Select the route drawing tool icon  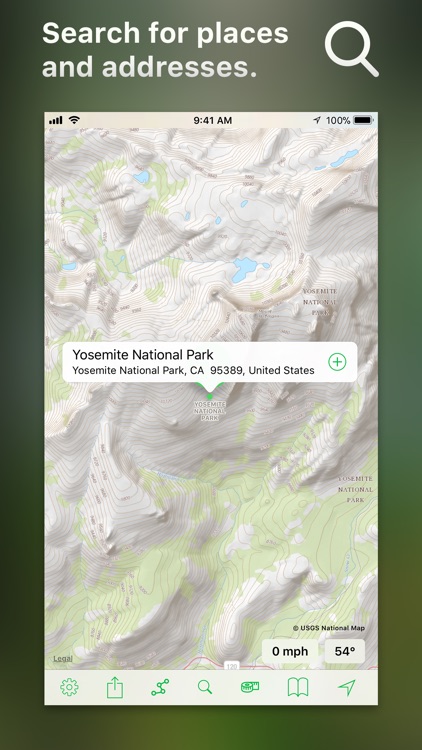[160, 687]
